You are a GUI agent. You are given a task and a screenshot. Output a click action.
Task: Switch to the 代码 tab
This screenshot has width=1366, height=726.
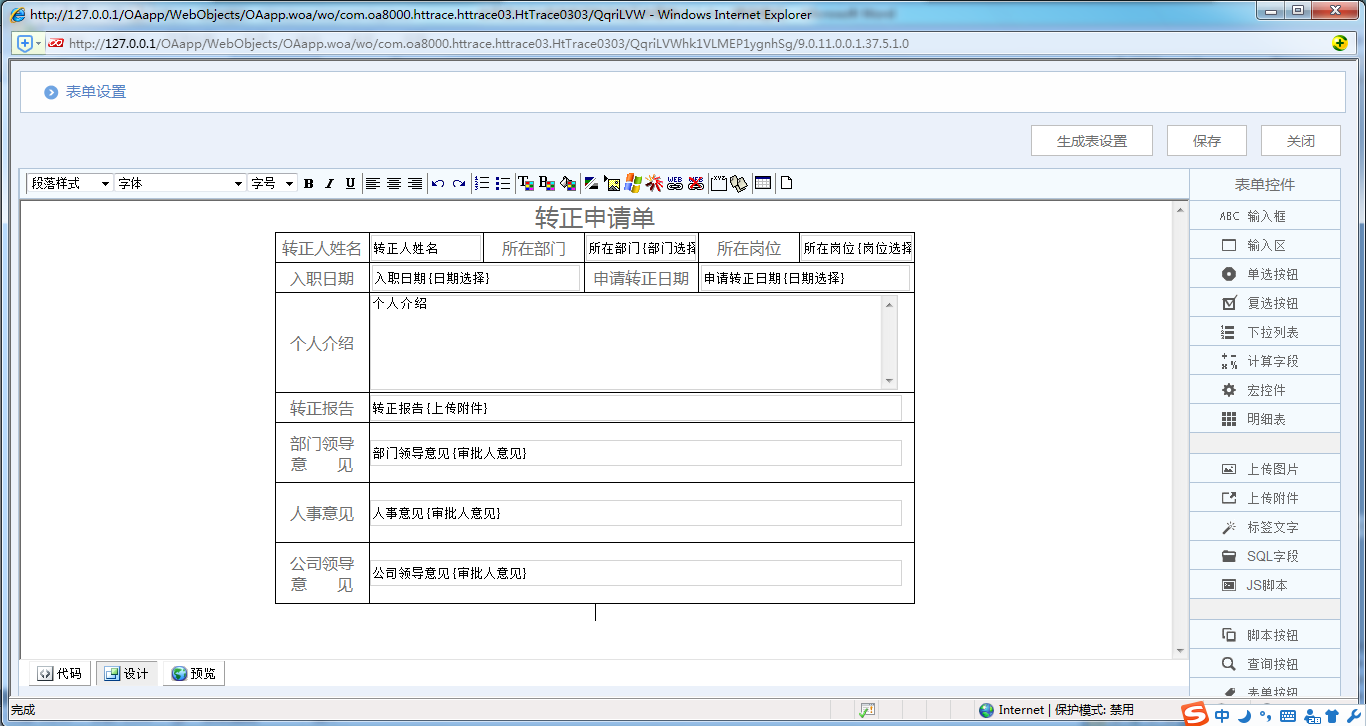(x=59, y=674)
